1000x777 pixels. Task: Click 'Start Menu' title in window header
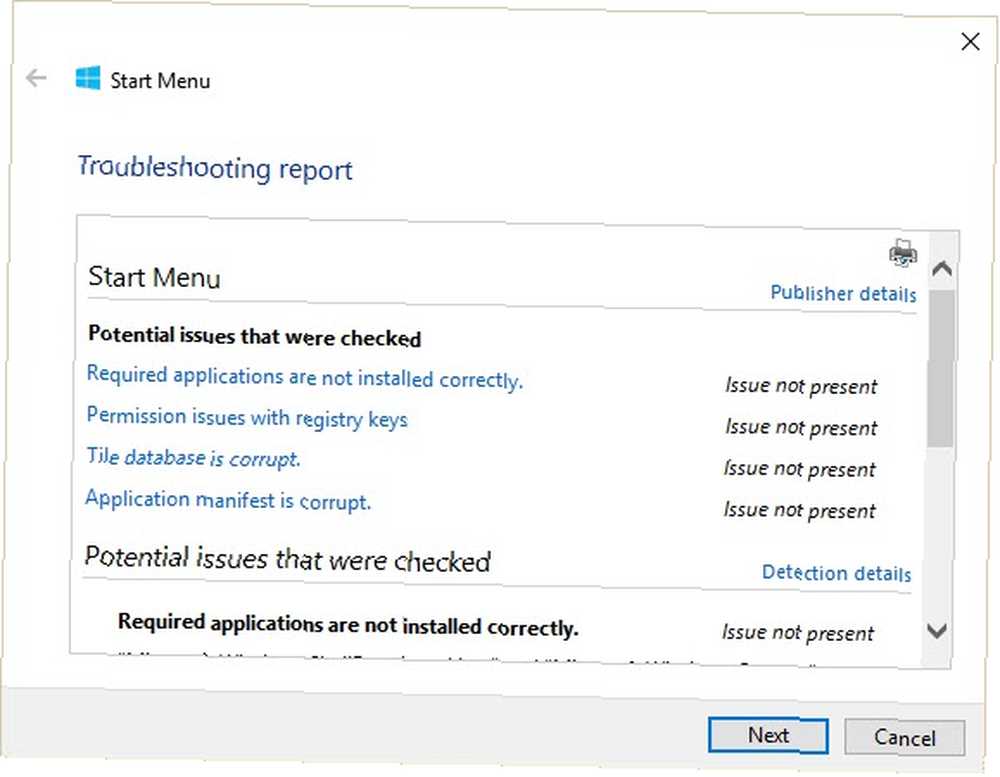(160, 81)
